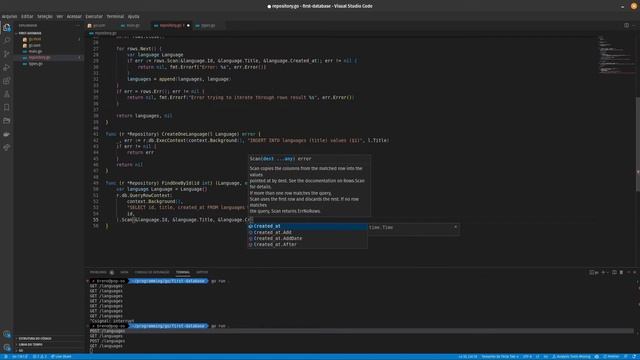Open the Arquivo menu
This screenshot has width=640, height=360.
pos(9,16)
